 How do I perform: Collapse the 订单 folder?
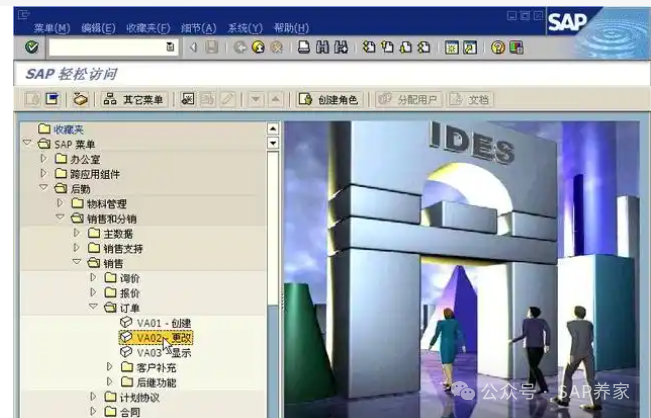(93, 307)
